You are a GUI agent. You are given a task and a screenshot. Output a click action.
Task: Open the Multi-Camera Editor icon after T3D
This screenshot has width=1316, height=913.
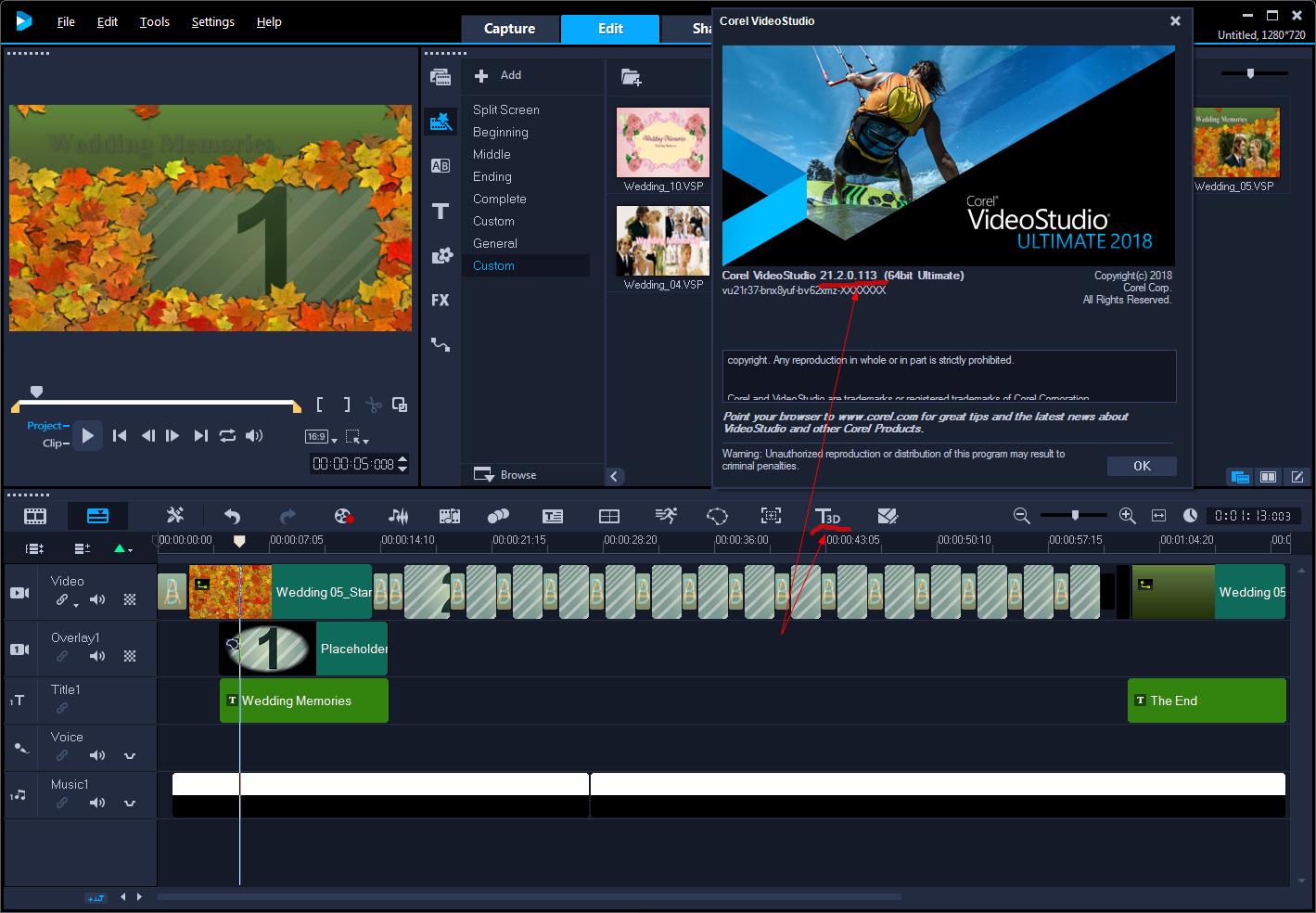888,516
